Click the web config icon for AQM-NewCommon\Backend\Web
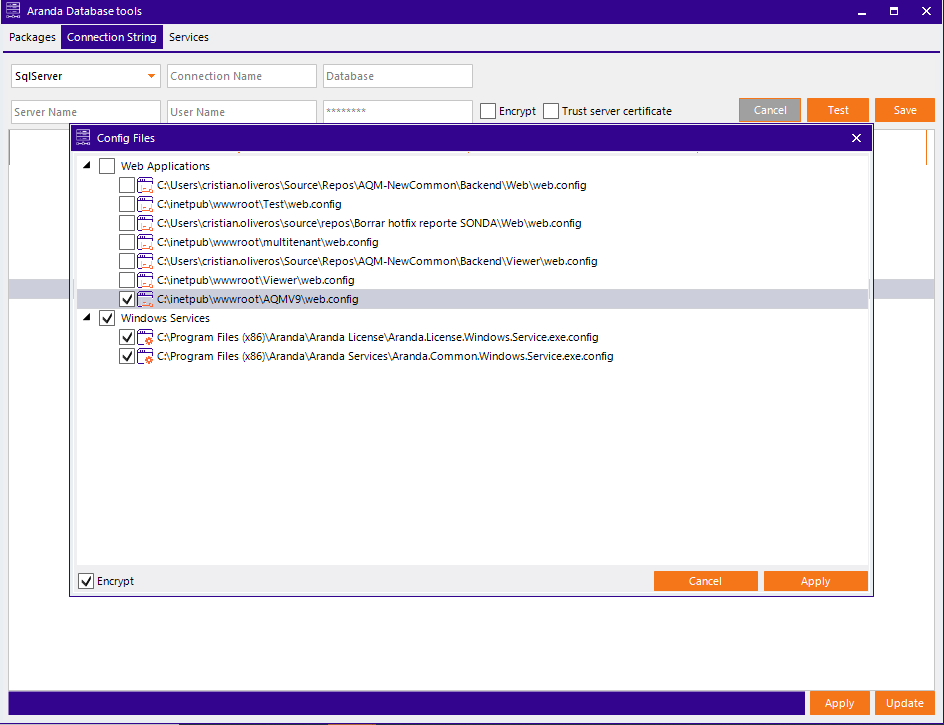 [145, 185]
